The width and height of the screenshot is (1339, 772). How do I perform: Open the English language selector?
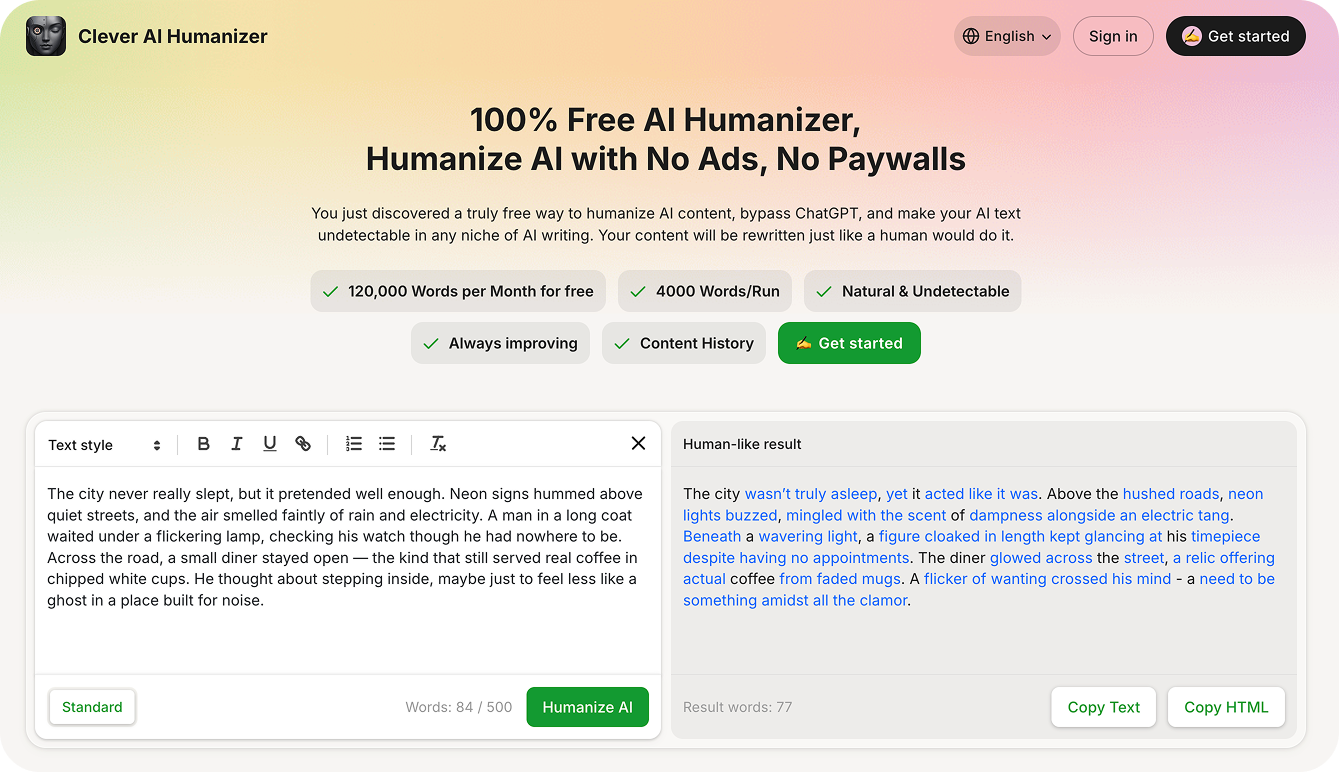click(x=1007, y=36)
